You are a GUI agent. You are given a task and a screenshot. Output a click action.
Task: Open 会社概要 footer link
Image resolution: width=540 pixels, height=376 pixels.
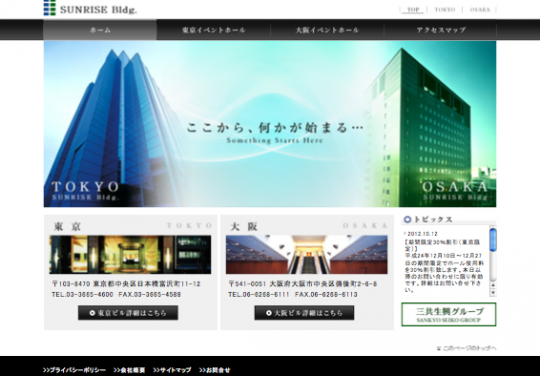[129, 370]
